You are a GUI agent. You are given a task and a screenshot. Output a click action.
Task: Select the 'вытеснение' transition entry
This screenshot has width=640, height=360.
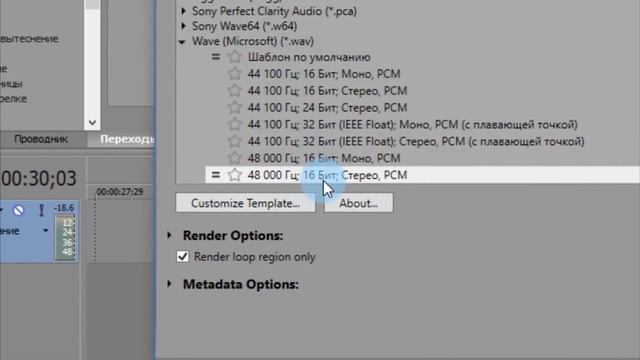pos(29,39)
